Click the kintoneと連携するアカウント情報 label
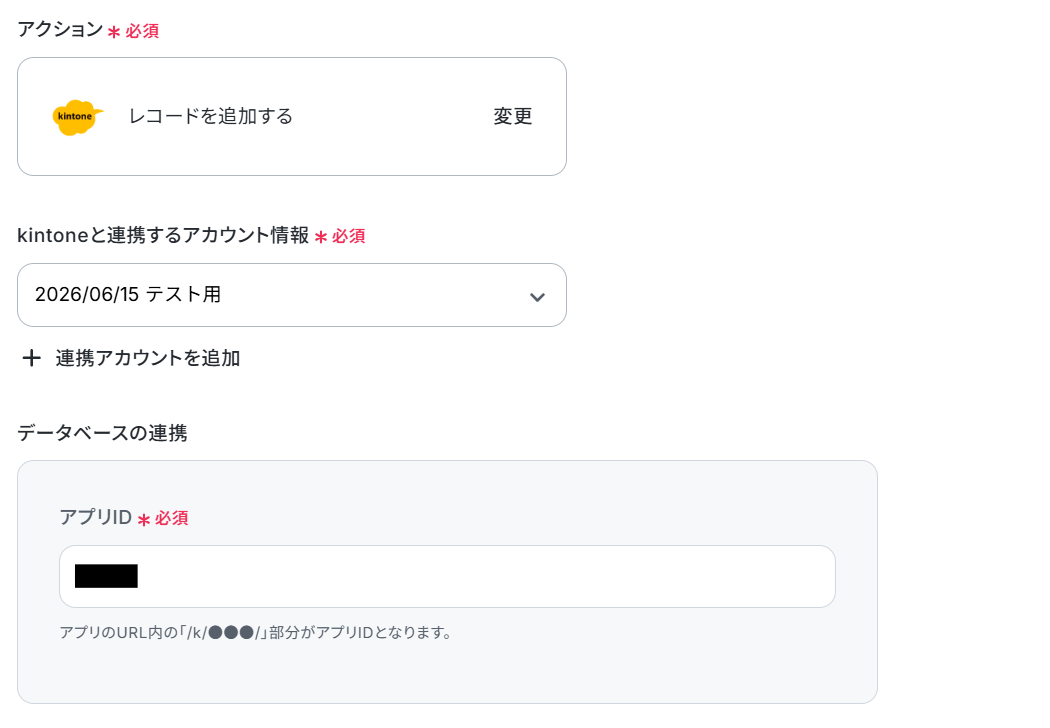The height and width of the screenshot is (728, 1050). tap(163, 235)
